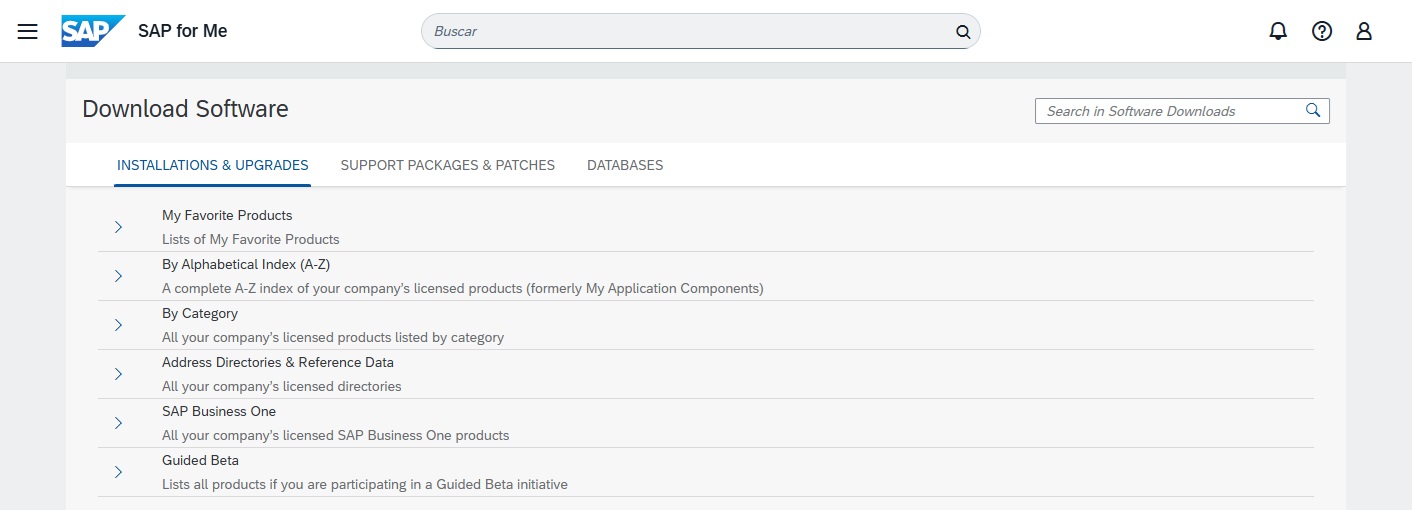Expand My Favorite Products chevron
The width and height of the screenshot is (1412, 510).
[118, 227]
